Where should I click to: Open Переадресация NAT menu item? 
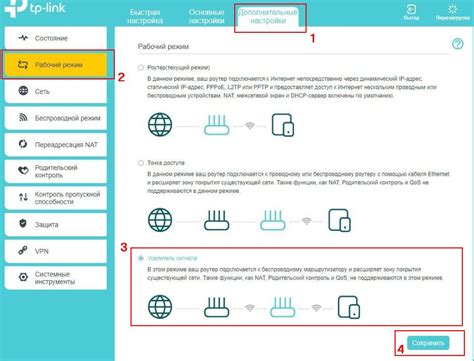coord(56,145)
